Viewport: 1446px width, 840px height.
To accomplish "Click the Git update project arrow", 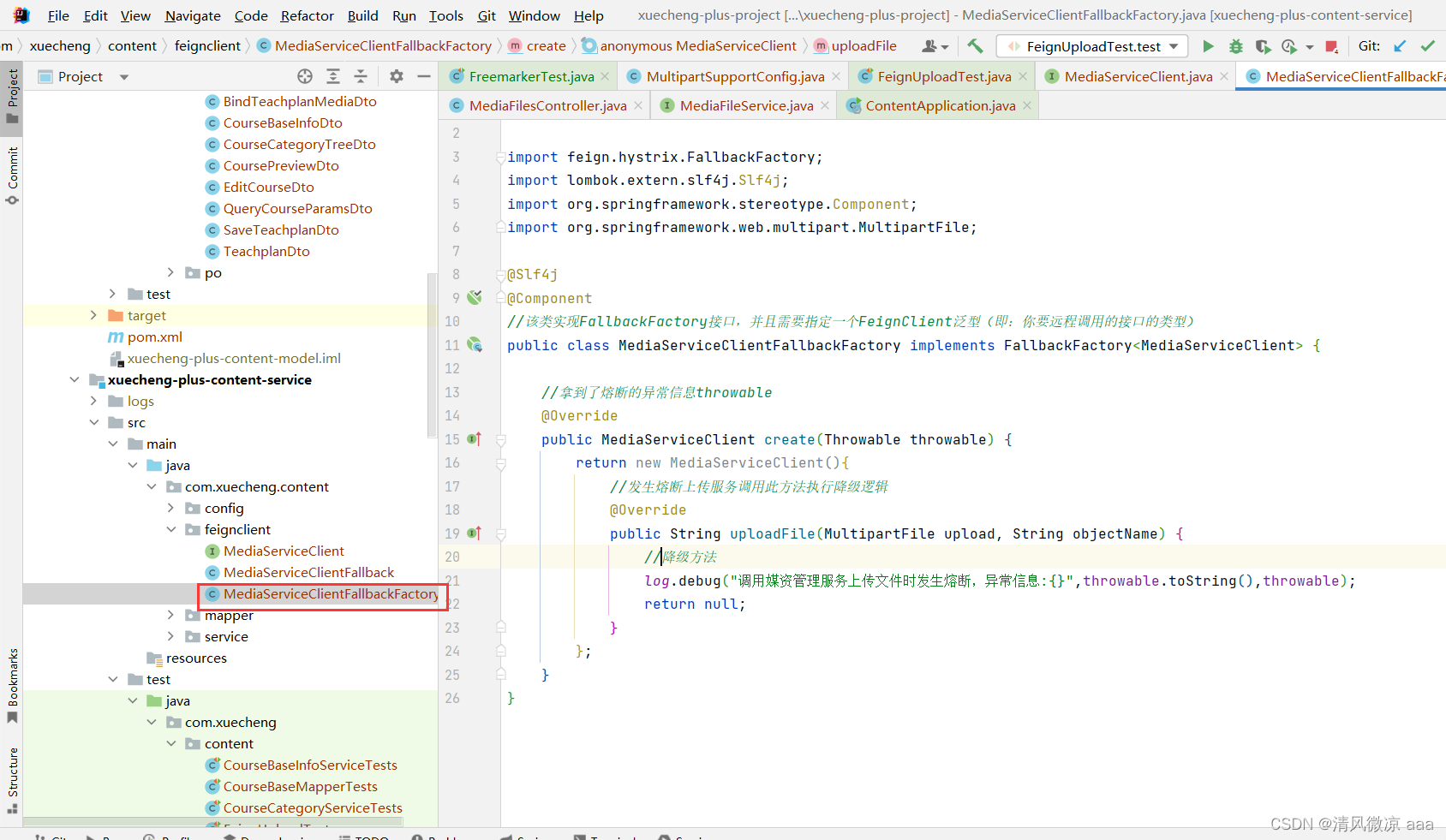I will [x=1400, y=46].
